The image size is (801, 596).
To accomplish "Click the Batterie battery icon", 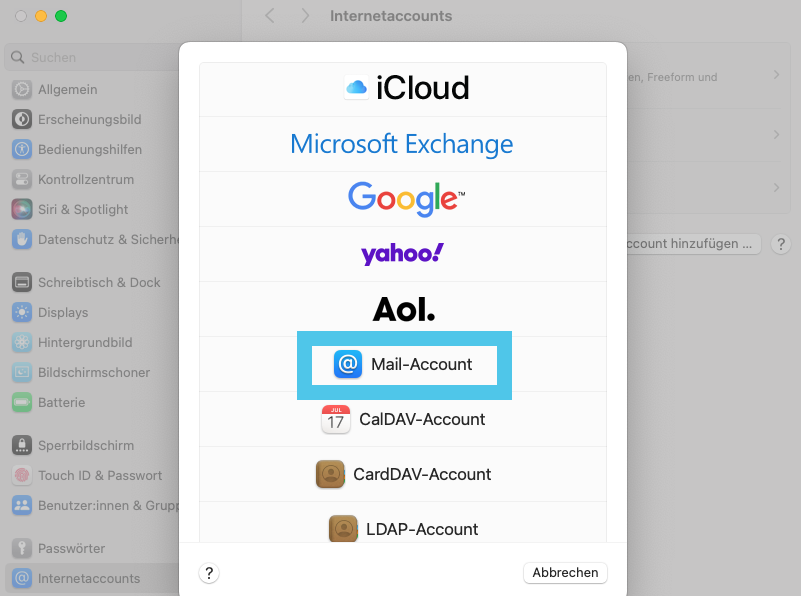I will [x=22, y=402].
